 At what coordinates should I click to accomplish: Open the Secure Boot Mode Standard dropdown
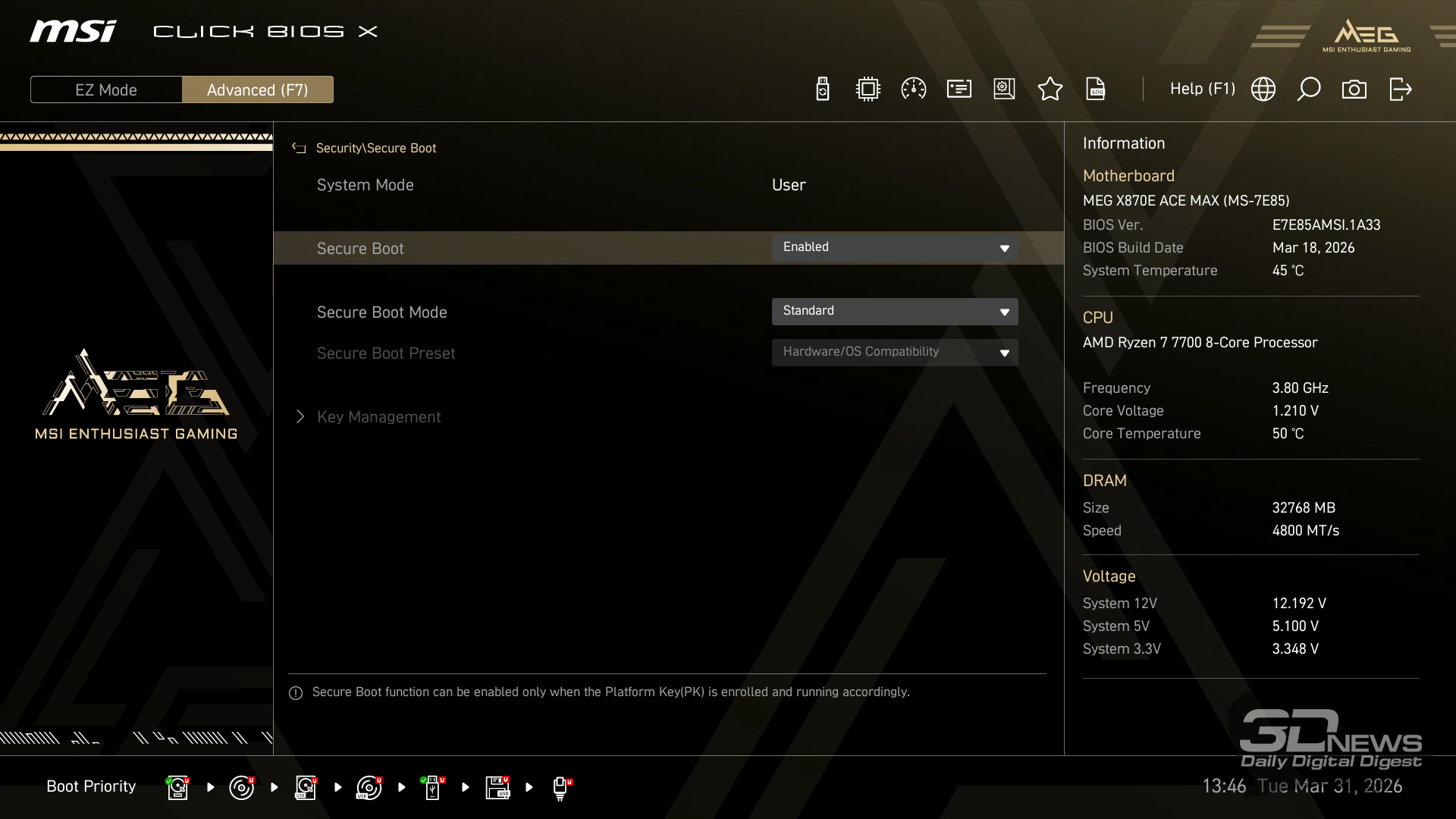[894, 312]
